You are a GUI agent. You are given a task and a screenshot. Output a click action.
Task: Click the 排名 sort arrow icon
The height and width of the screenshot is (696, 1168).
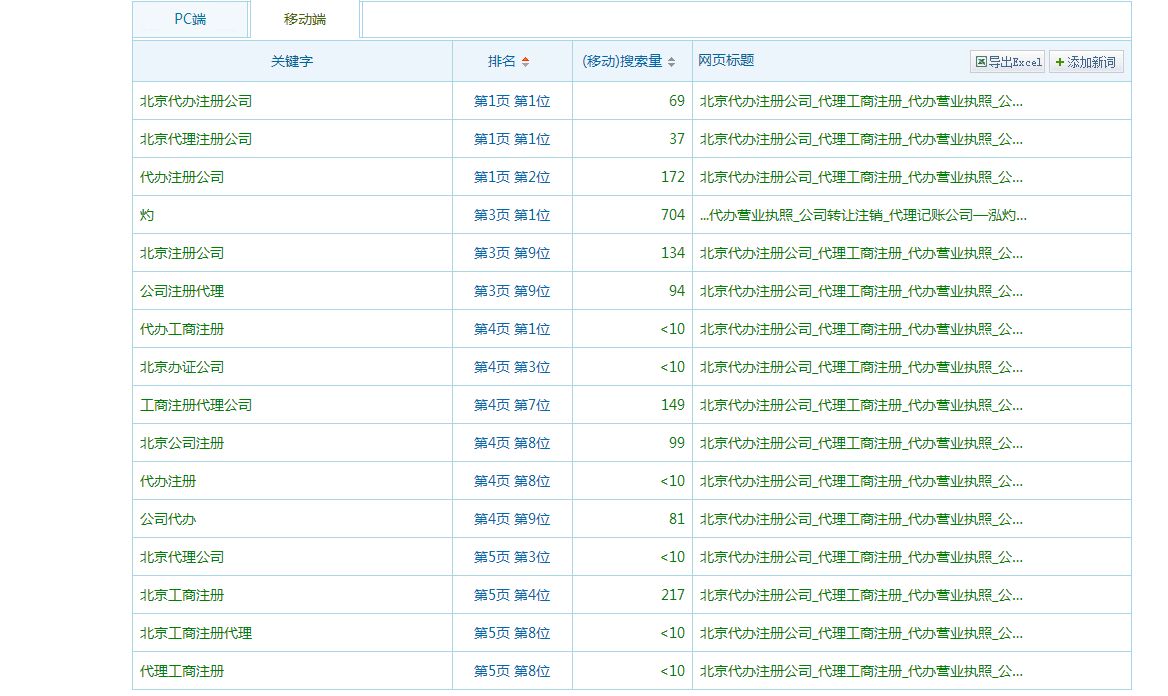(x=525, y=62)
